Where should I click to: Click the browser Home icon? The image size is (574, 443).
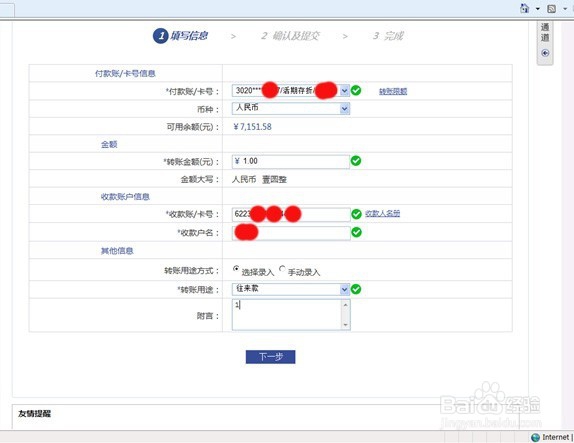click(x=525, y=8)
